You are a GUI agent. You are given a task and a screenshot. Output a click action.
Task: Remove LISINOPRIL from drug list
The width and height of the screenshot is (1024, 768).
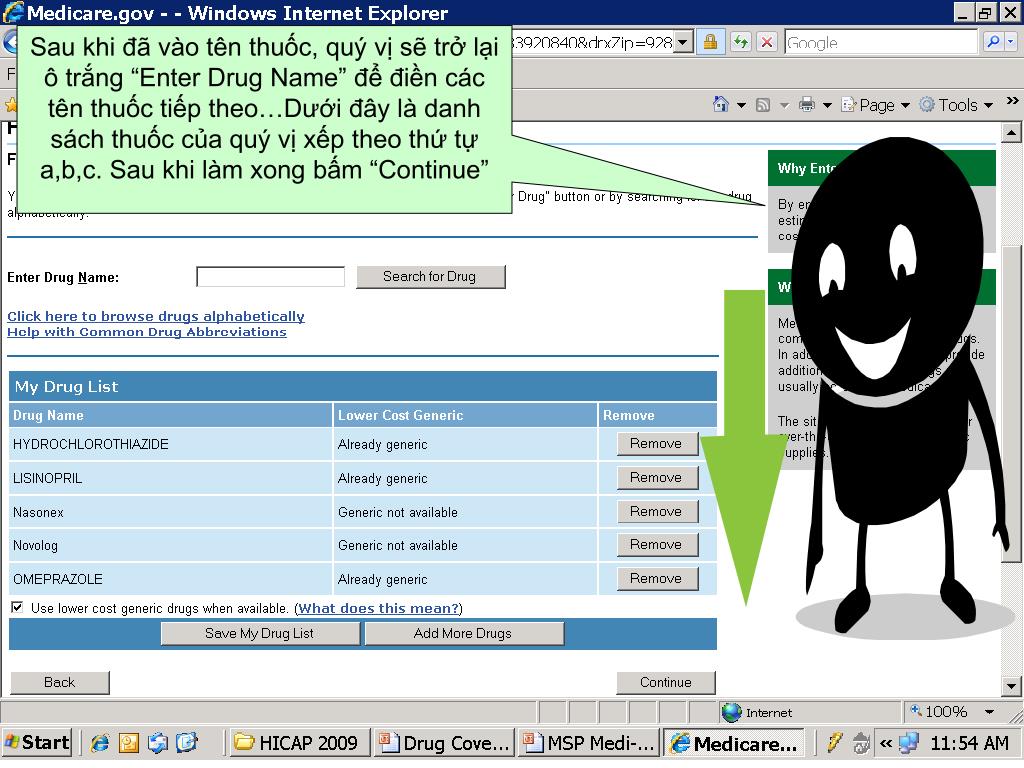(657, 477)
